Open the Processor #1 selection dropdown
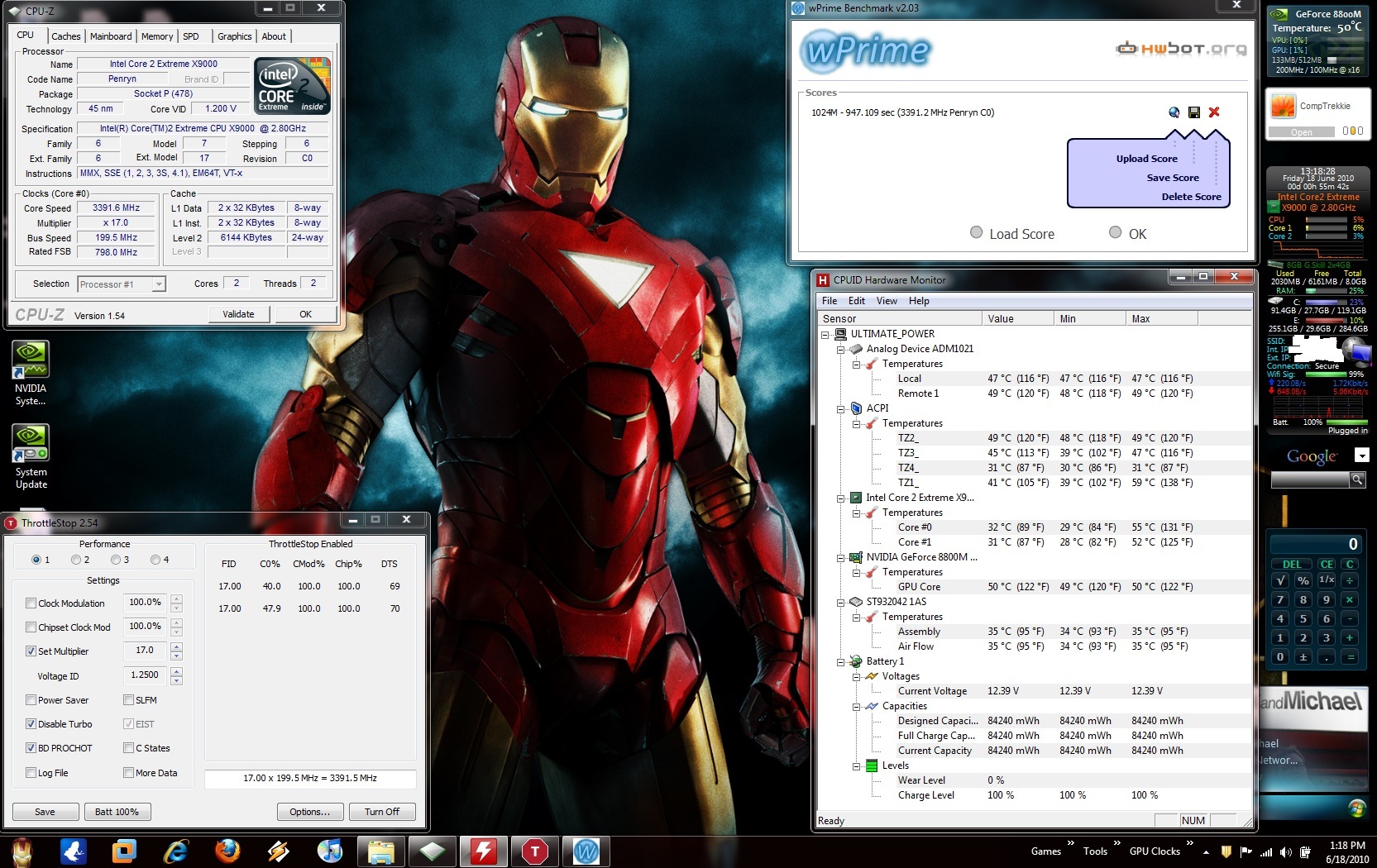This screenshot has height=868, width=1377. click(122, 284)
